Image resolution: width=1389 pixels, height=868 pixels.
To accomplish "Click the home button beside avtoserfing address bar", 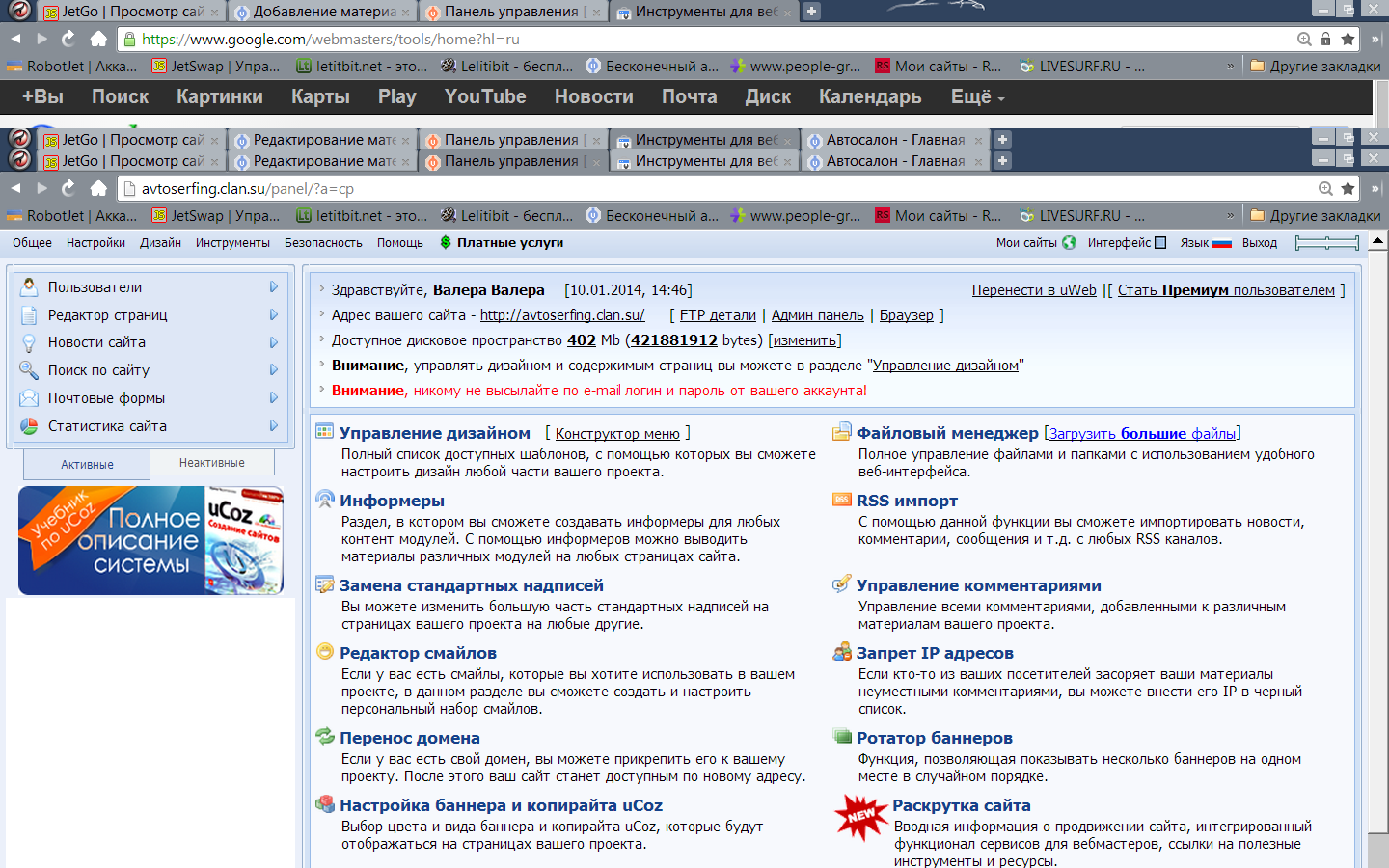I will [98, 188].
